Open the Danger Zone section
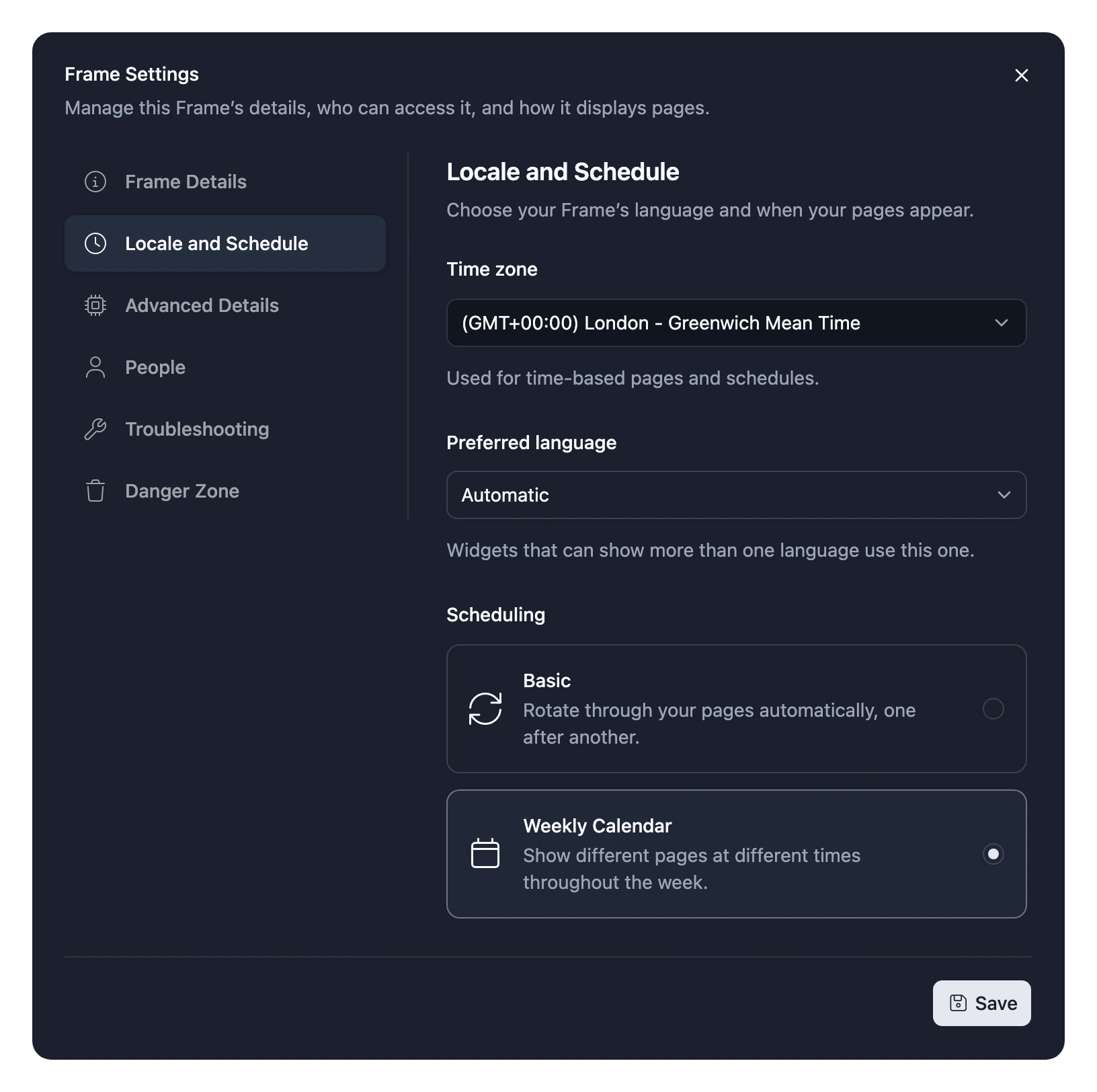This screenshot has height=1092, width=1097. click(225, 491)
